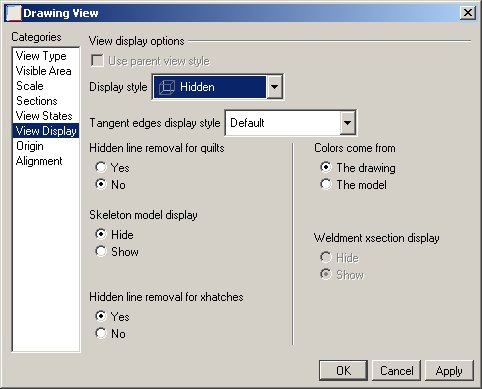Screen dimensions: 482x389
Task: Click the Hidden line removal for xhatches label
Action: pyautogui.click(x=166, y=297)
